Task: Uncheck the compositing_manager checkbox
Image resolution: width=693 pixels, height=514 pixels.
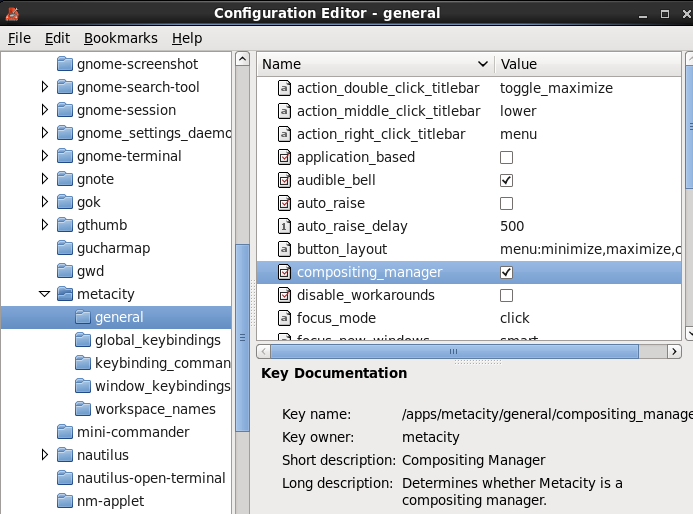Action: tap(506, 272)
